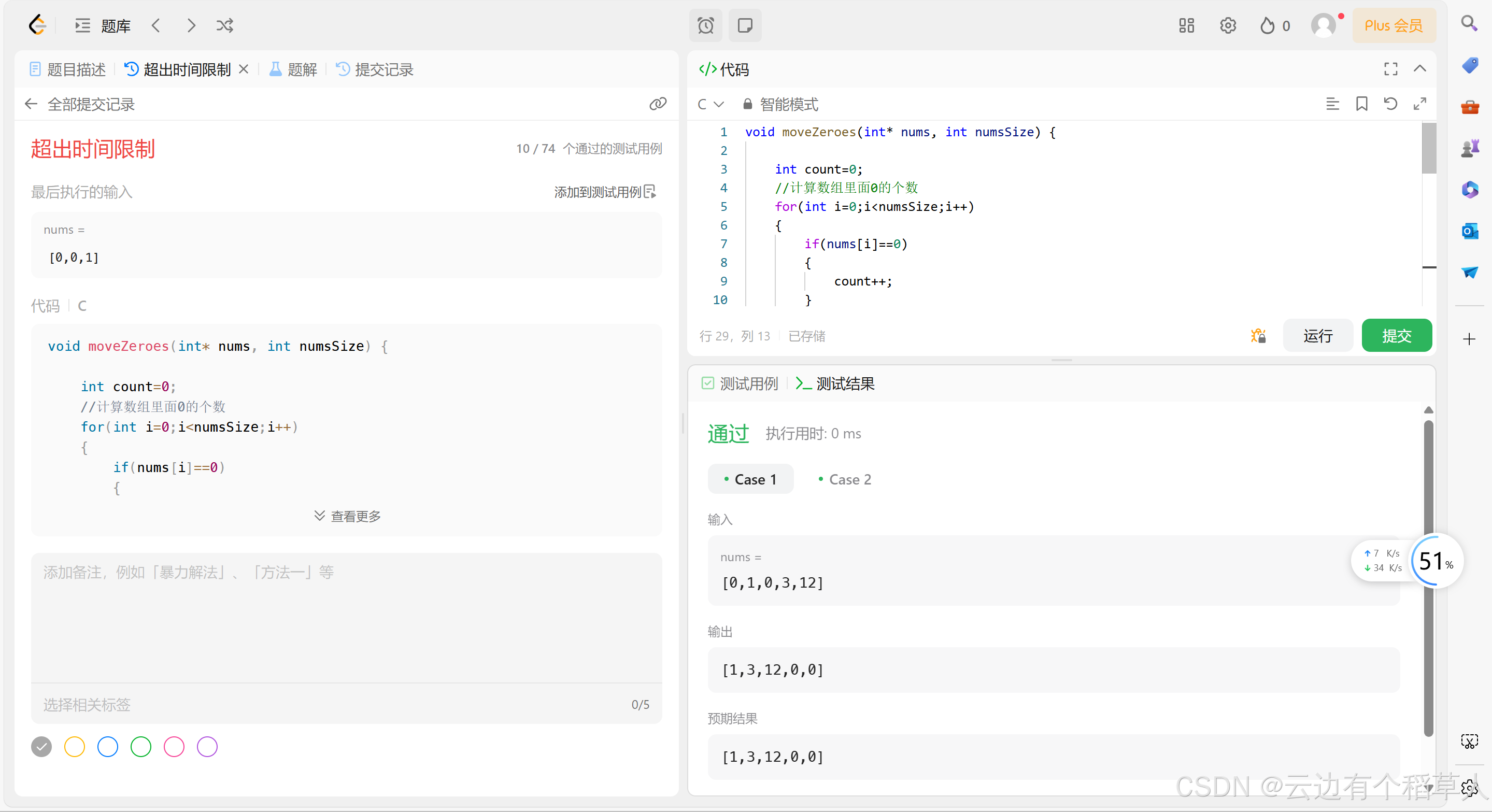
Task: Click the shuffle random problem icon
Action: coord(225,25)
